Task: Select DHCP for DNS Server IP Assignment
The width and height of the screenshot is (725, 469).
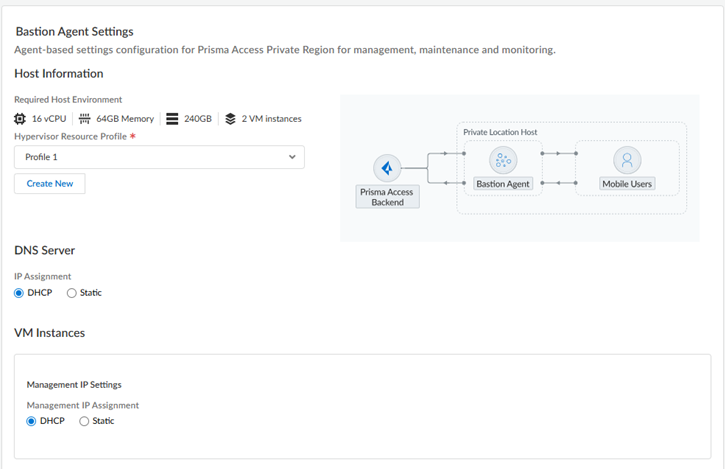Action: pos(20,293)
